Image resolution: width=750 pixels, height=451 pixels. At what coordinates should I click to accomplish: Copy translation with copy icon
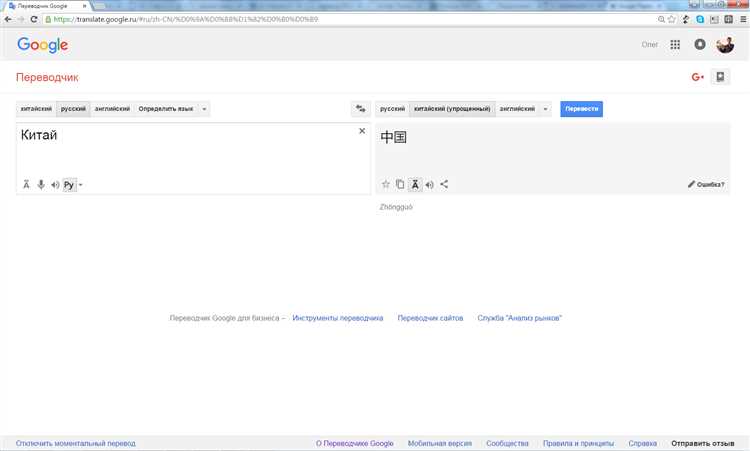click(x=400, y=184)
